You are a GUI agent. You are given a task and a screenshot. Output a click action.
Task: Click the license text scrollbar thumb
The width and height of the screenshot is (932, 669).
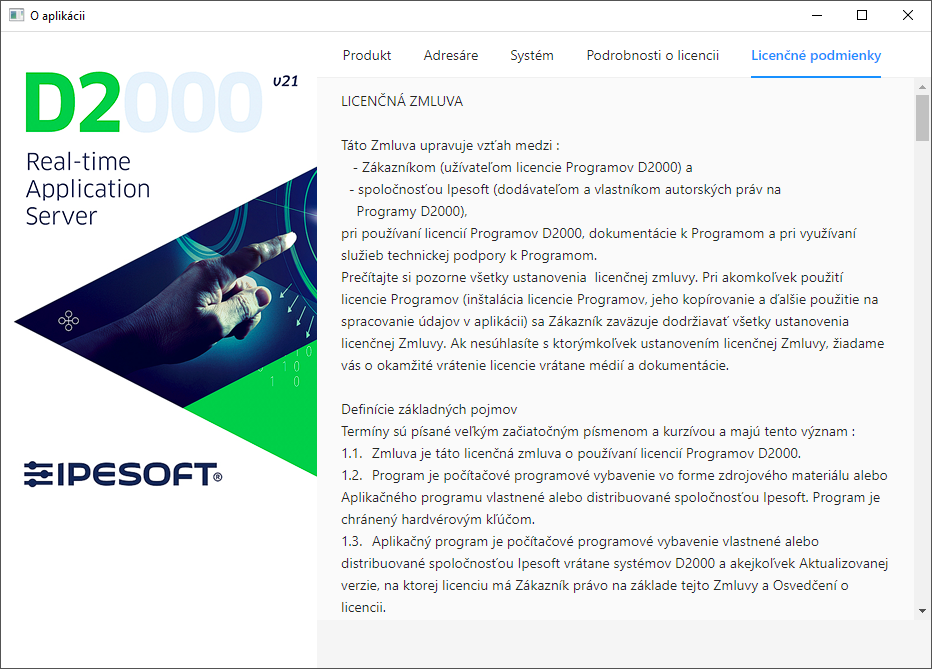(922, 119)
